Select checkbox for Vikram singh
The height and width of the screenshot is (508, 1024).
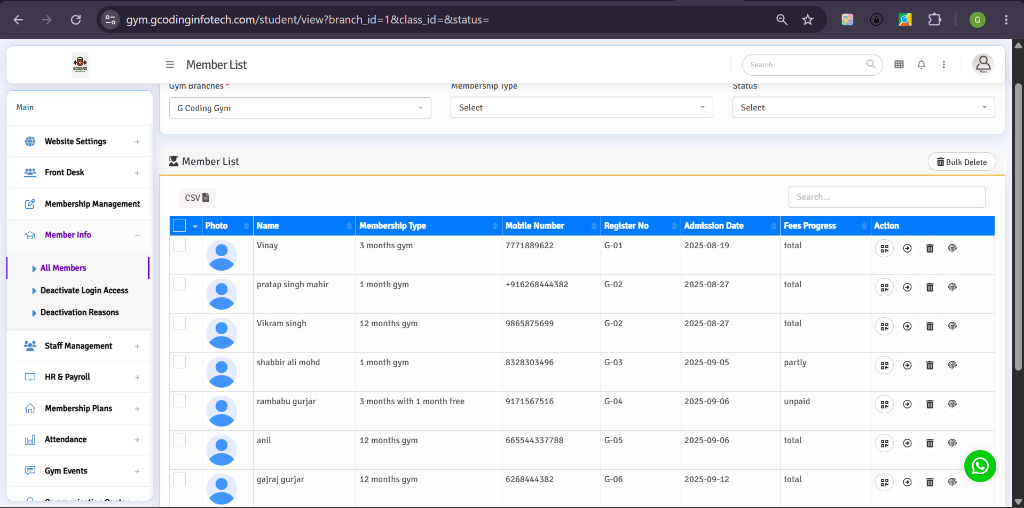pos(180,323)
